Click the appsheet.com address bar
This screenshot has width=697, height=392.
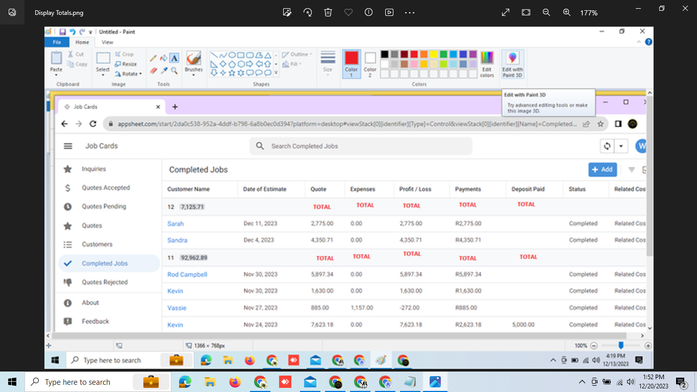click(347, 124)
